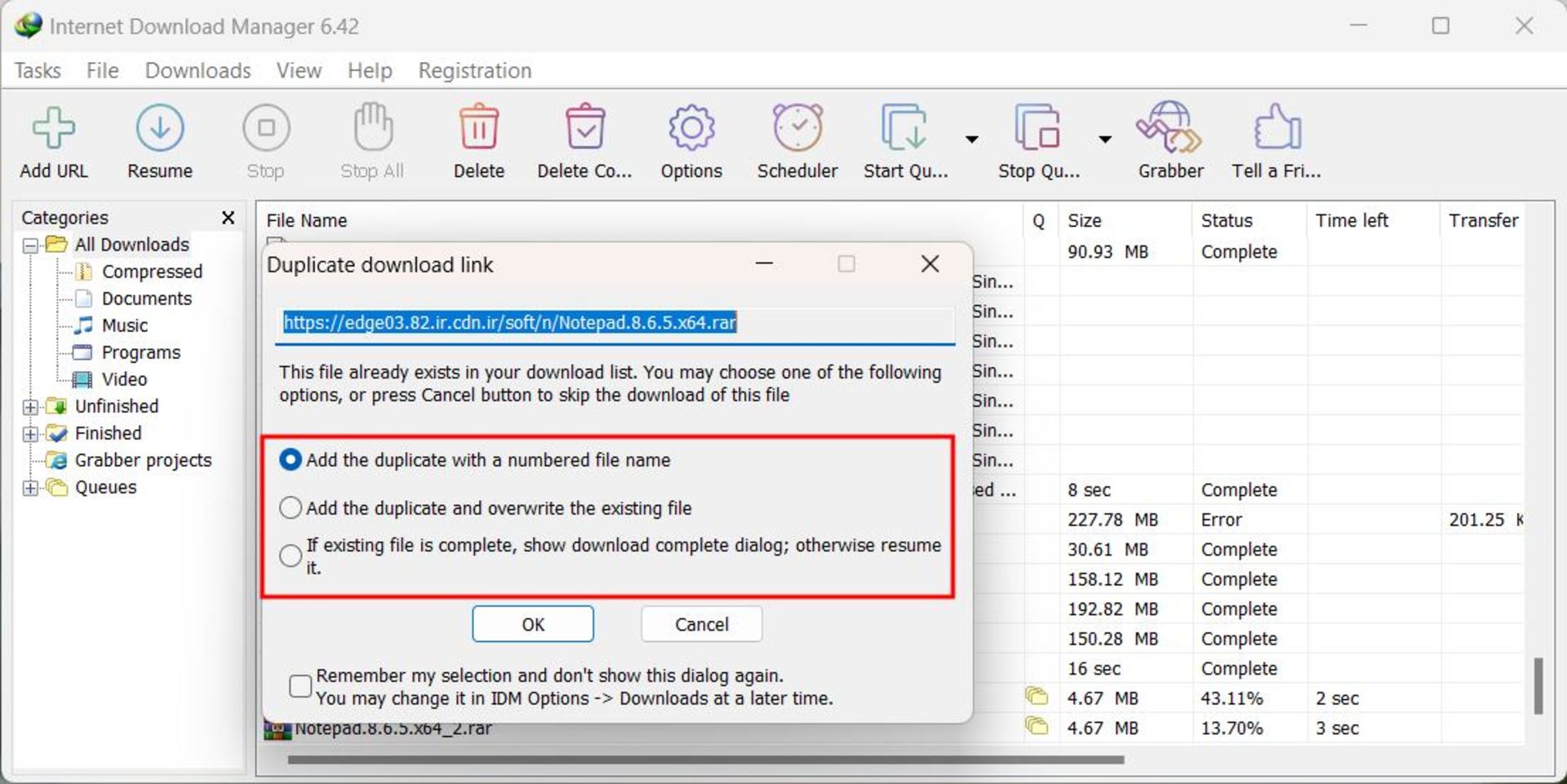Open the Help menu
Viewport: 1567px width, 784px height.
[370, 71]
